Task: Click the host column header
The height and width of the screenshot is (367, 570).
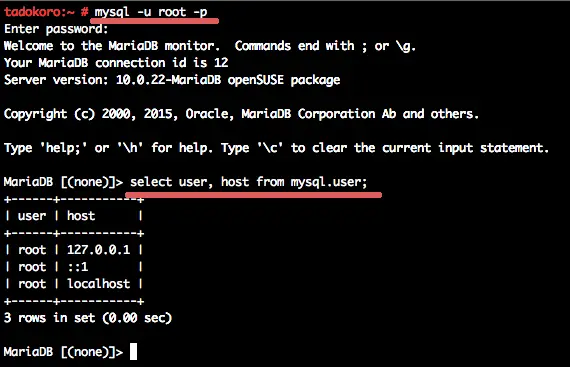Action: [x=81, y=215]
